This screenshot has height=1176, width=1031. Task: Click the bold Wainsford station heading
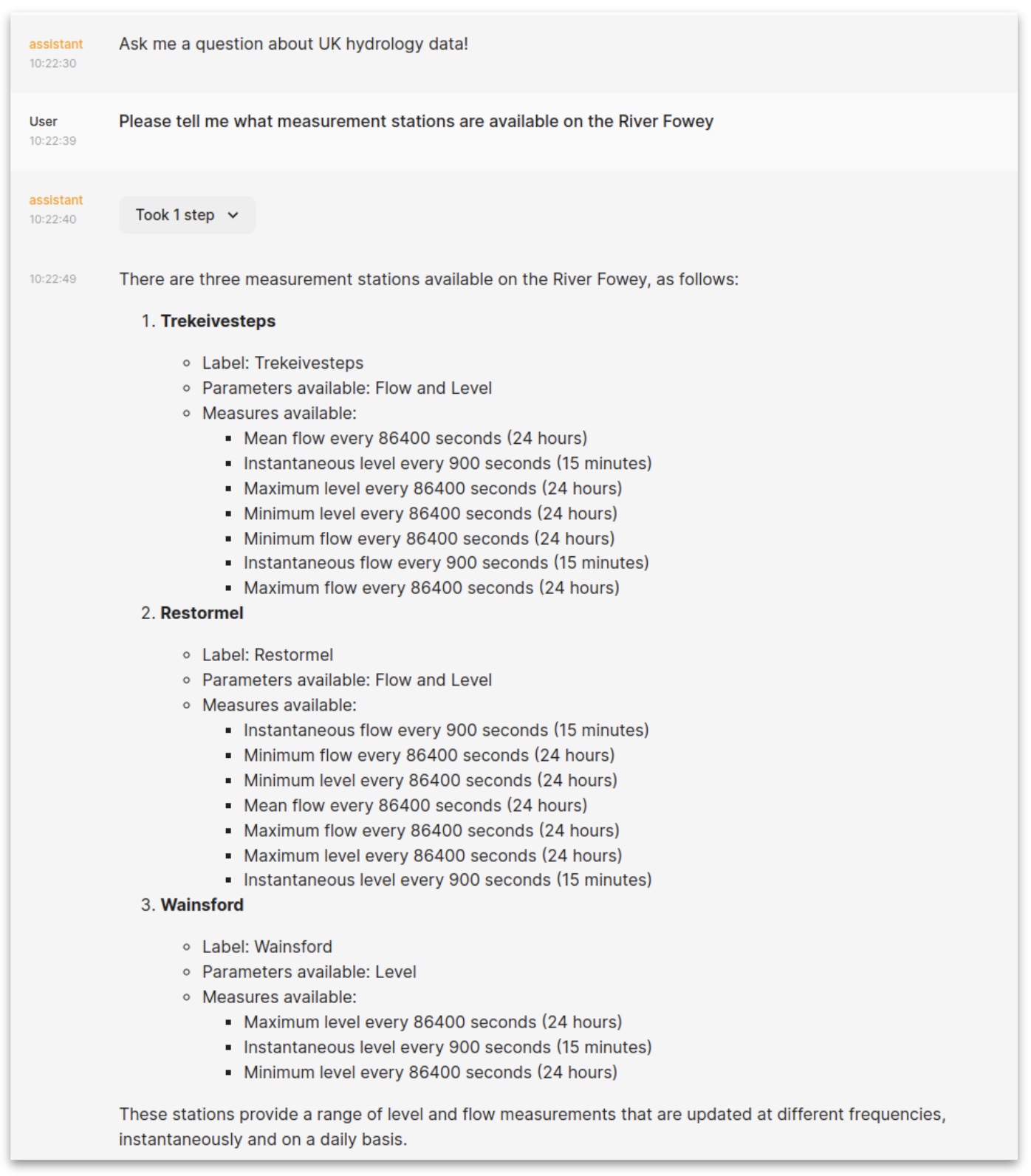pyautogui.click(x=202, y=905)
